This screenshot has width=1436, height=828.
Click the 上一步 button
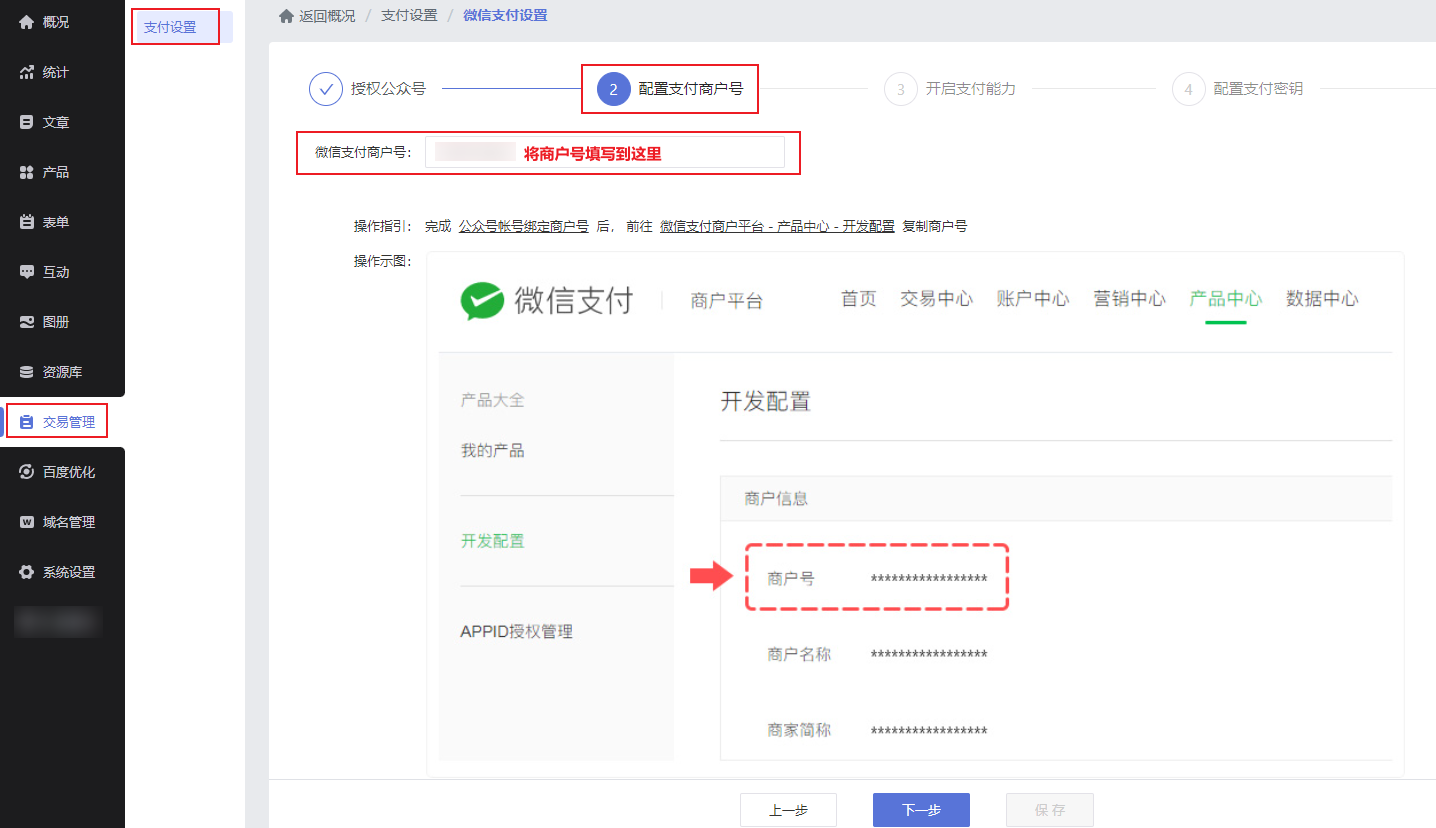788,810
